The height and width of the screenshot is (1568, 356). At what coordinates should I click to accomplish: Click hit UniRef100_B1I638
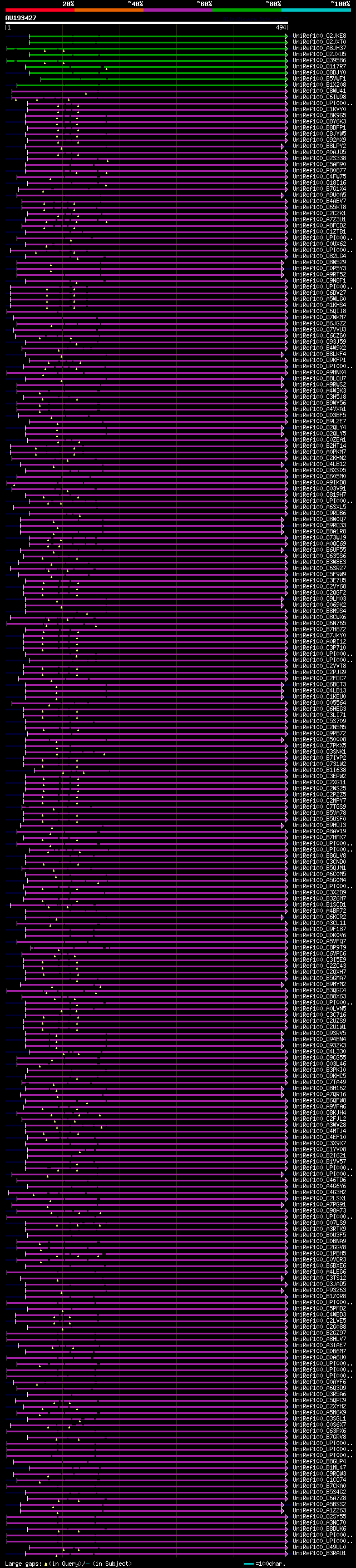(319, 770)
